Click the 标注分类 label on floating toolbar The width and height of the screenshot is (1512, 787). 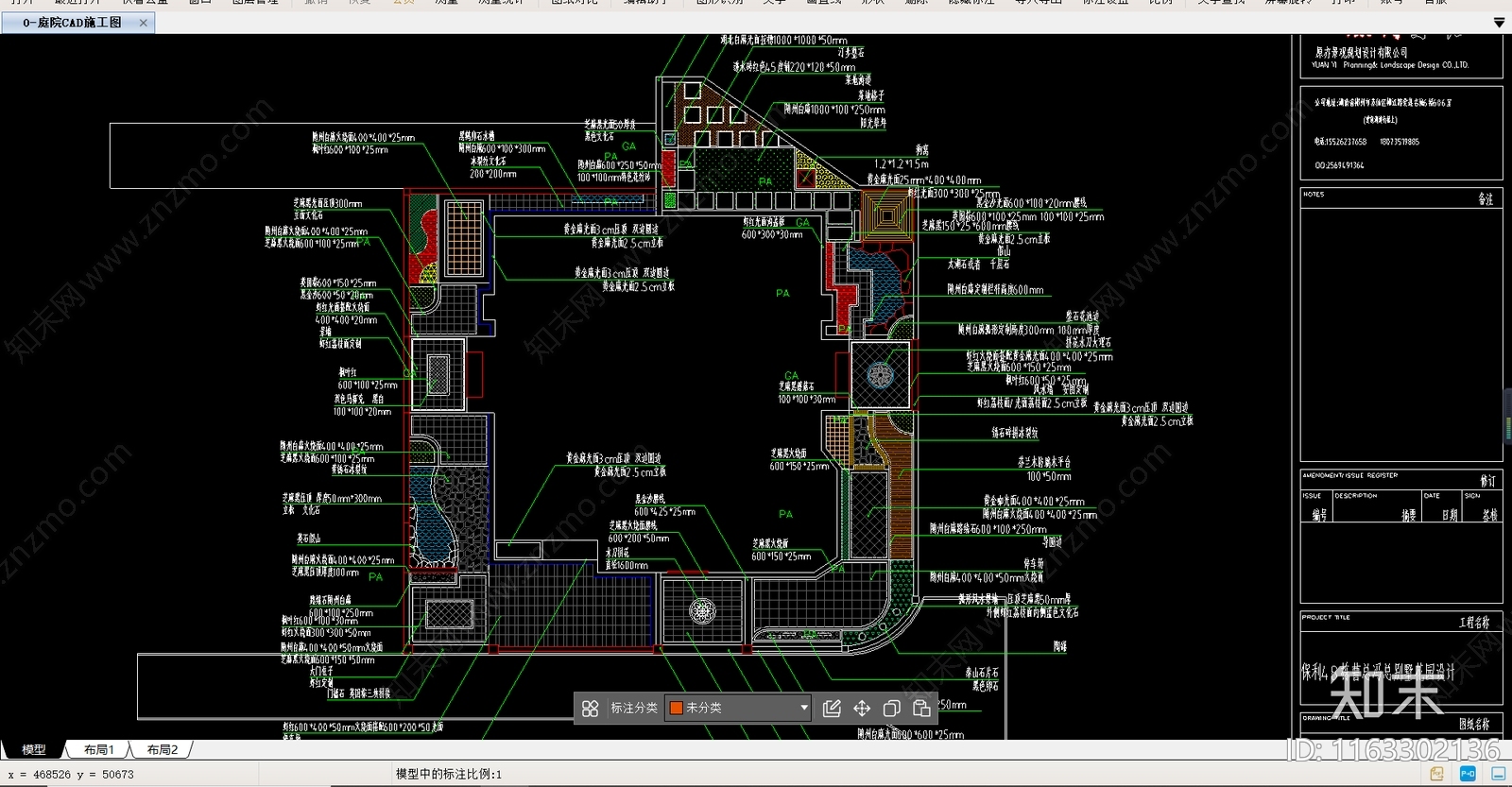pos(634,708)
